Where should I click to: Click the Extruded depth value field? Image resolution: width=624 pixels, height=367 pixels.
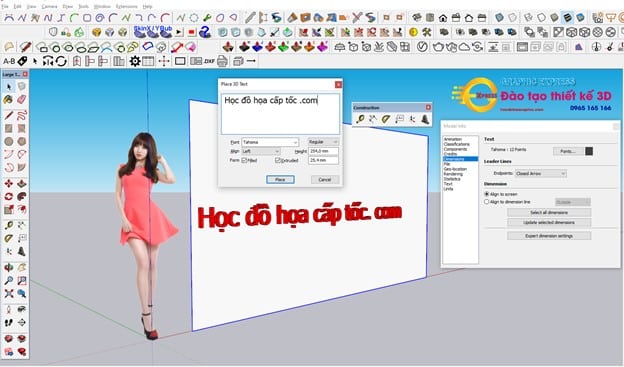click(324, 160)
